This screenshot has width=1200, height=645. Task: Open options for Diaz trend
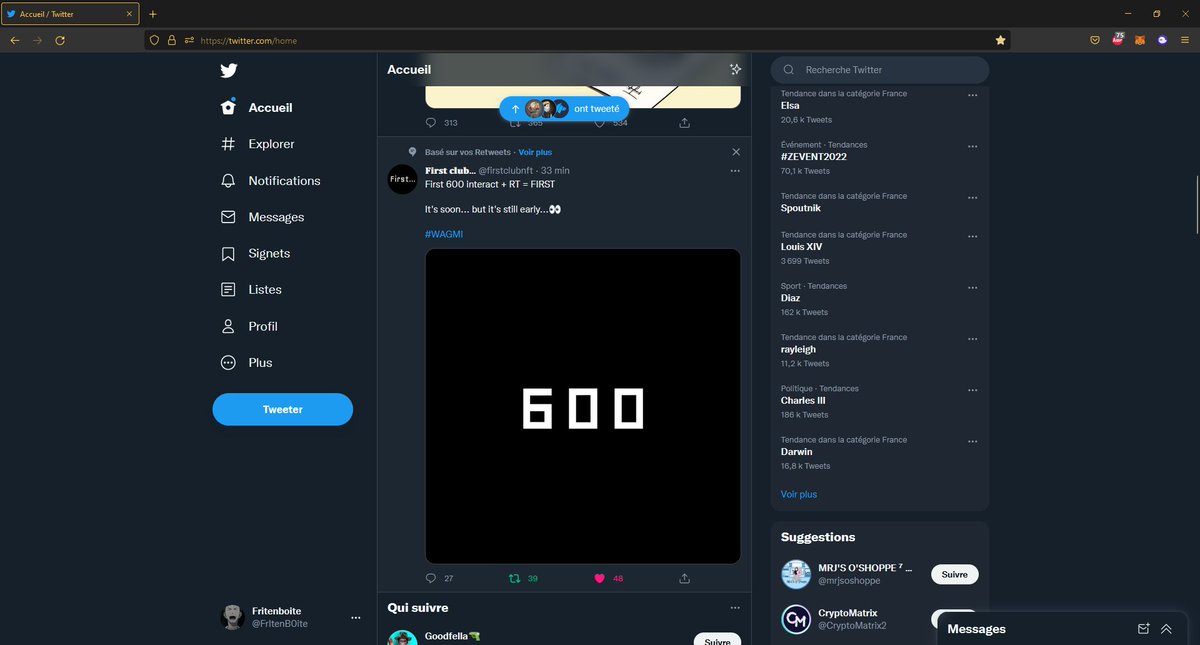coord(972,287)
